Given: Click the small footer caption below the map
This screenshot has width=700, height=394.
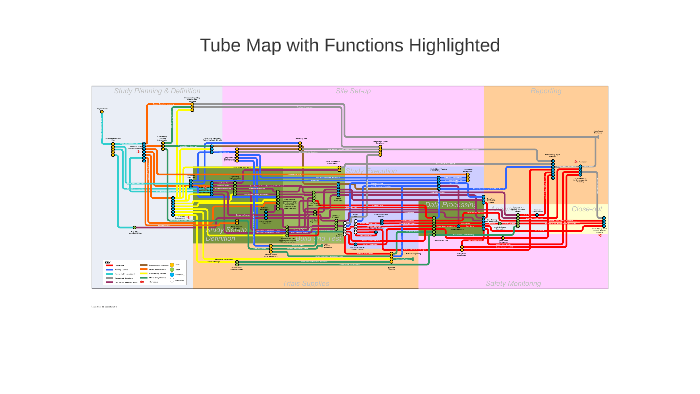Looking at the screenshot, I should click(x=104, y=307).
